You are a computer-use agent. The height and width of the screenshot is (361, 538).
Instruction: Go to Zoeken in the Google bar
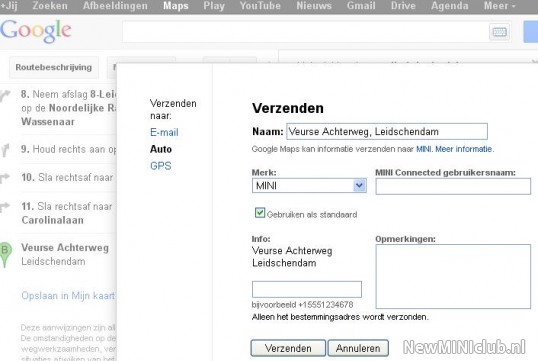click(x=50, y=6)
